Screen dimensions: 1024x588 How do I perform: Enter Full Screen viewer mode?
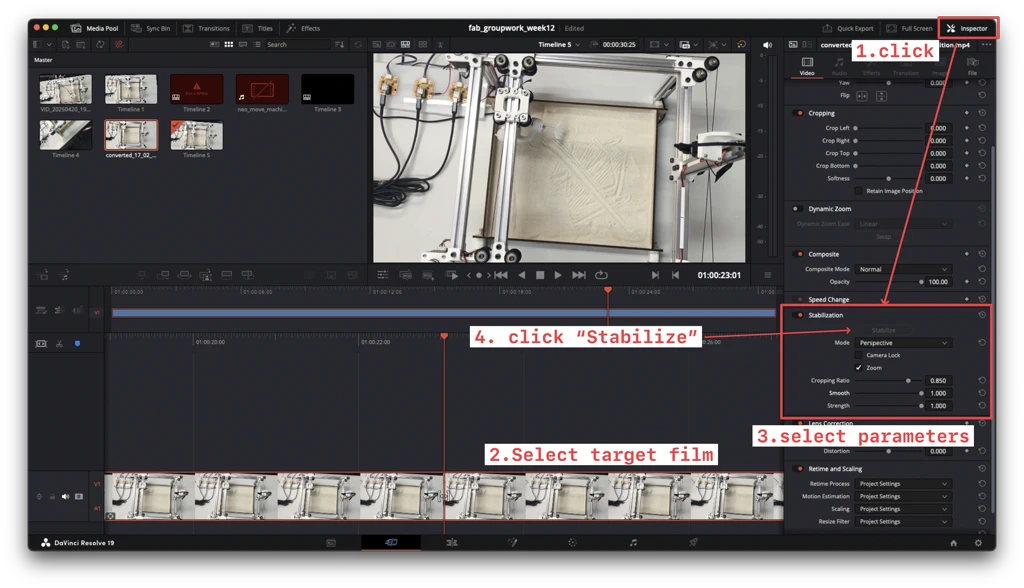(x=910, y=28)
